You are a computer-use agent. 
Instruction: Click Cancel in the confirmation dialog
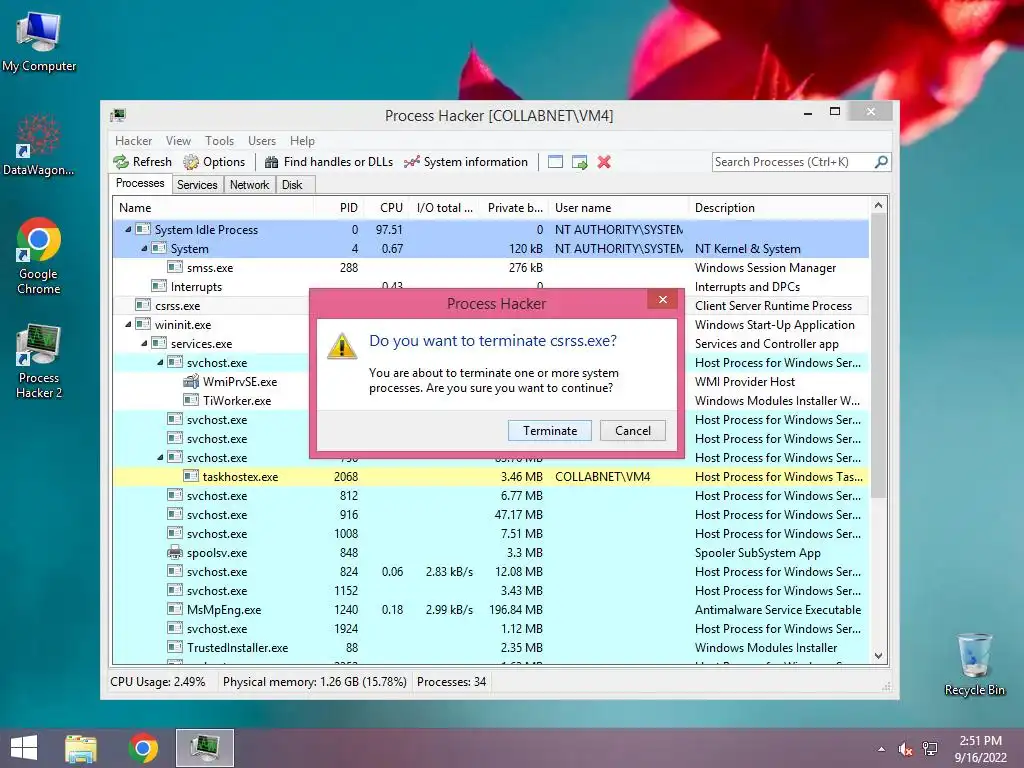pos(633,430)
